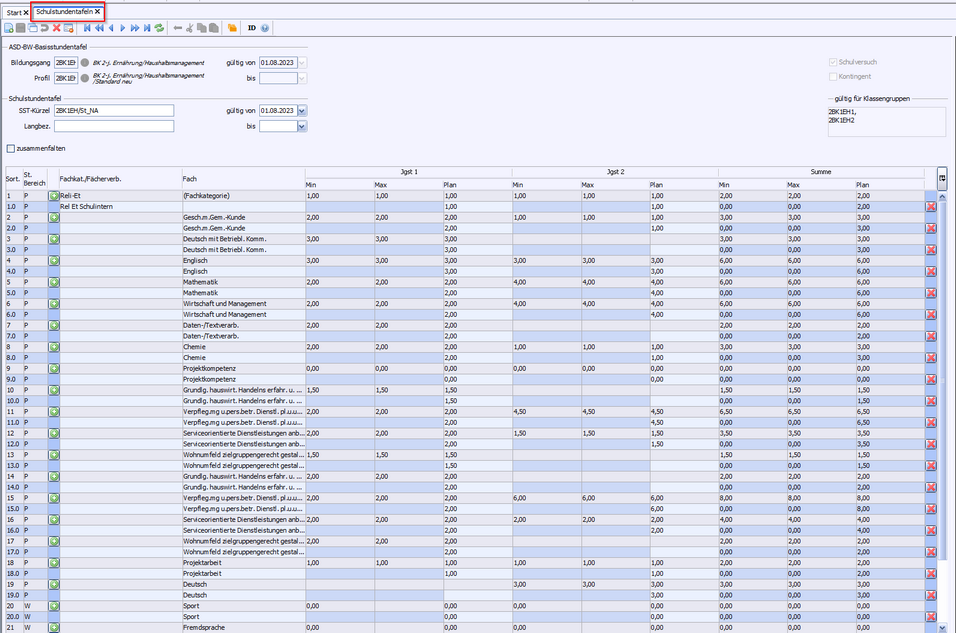Viewport: 956px width, 633px height.
Task: Open Schulstundentafel gültig von date dropdown
Action: [302, 111]
